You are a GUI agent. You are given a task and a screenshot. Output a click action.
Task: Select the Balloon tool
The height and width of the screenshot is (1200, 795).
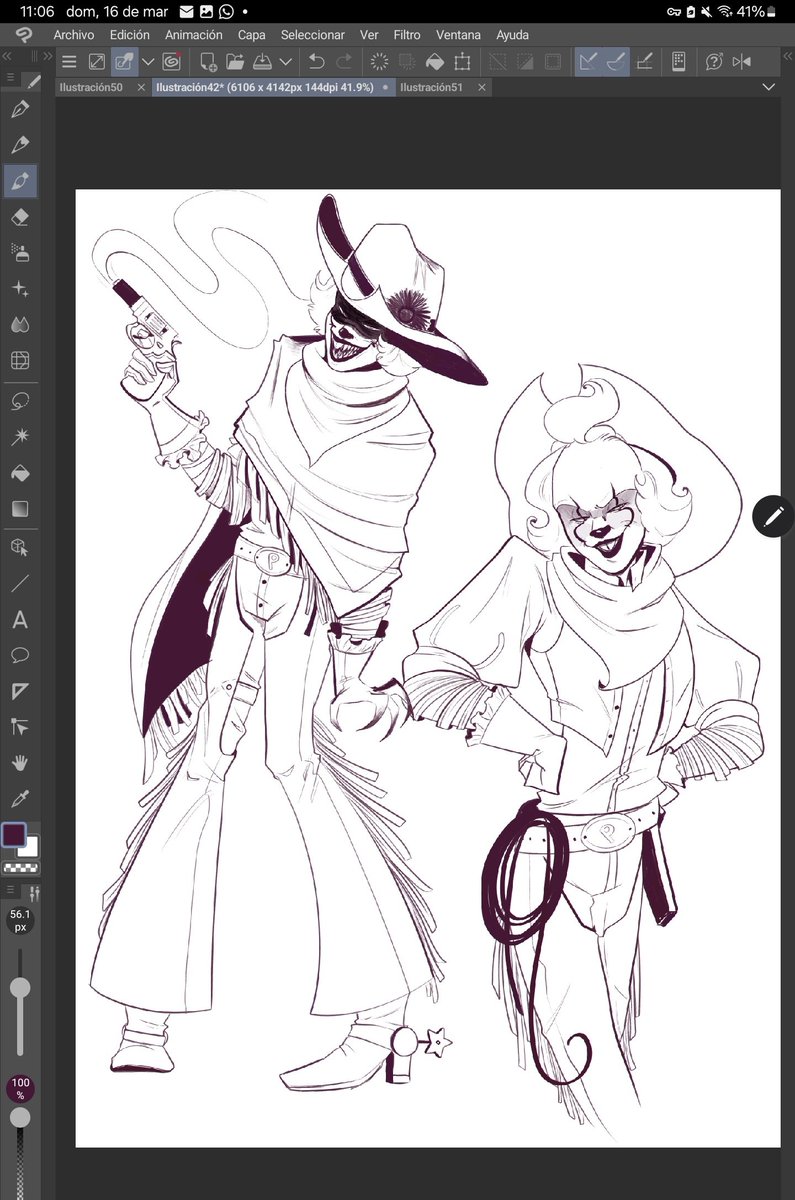point(20,656)
